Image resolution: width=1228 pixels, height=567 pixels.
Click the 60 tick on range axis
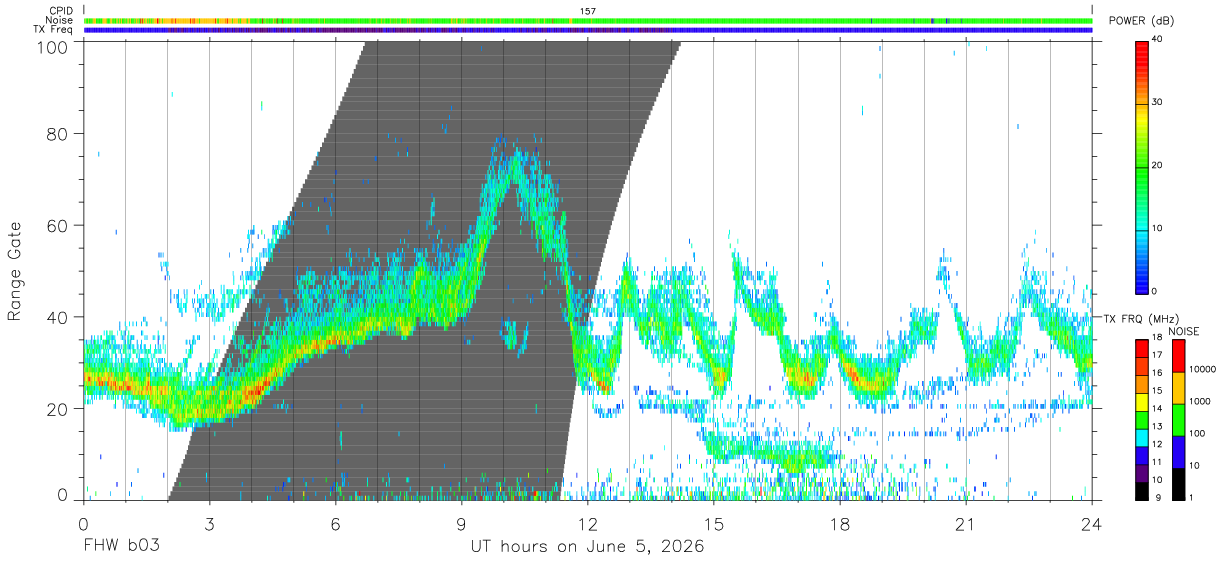coord(57,225)
